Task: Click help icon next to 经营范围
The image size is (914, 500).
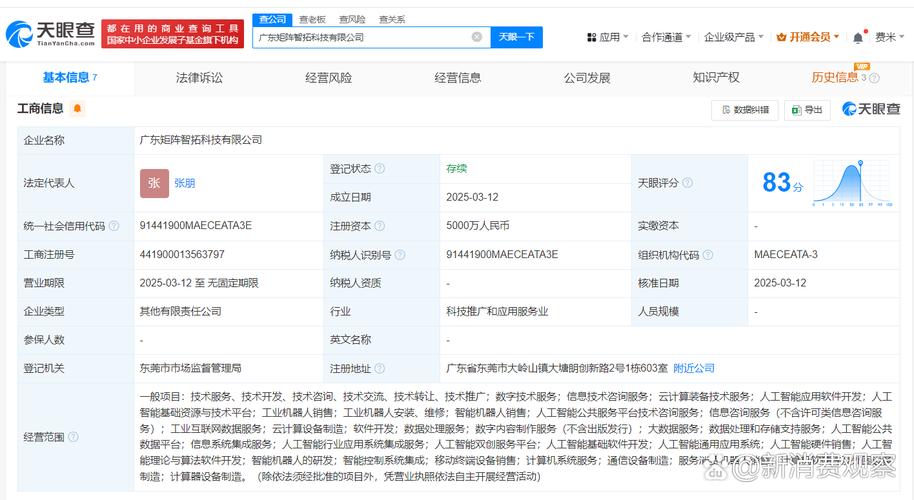Action: click(73, 436)
